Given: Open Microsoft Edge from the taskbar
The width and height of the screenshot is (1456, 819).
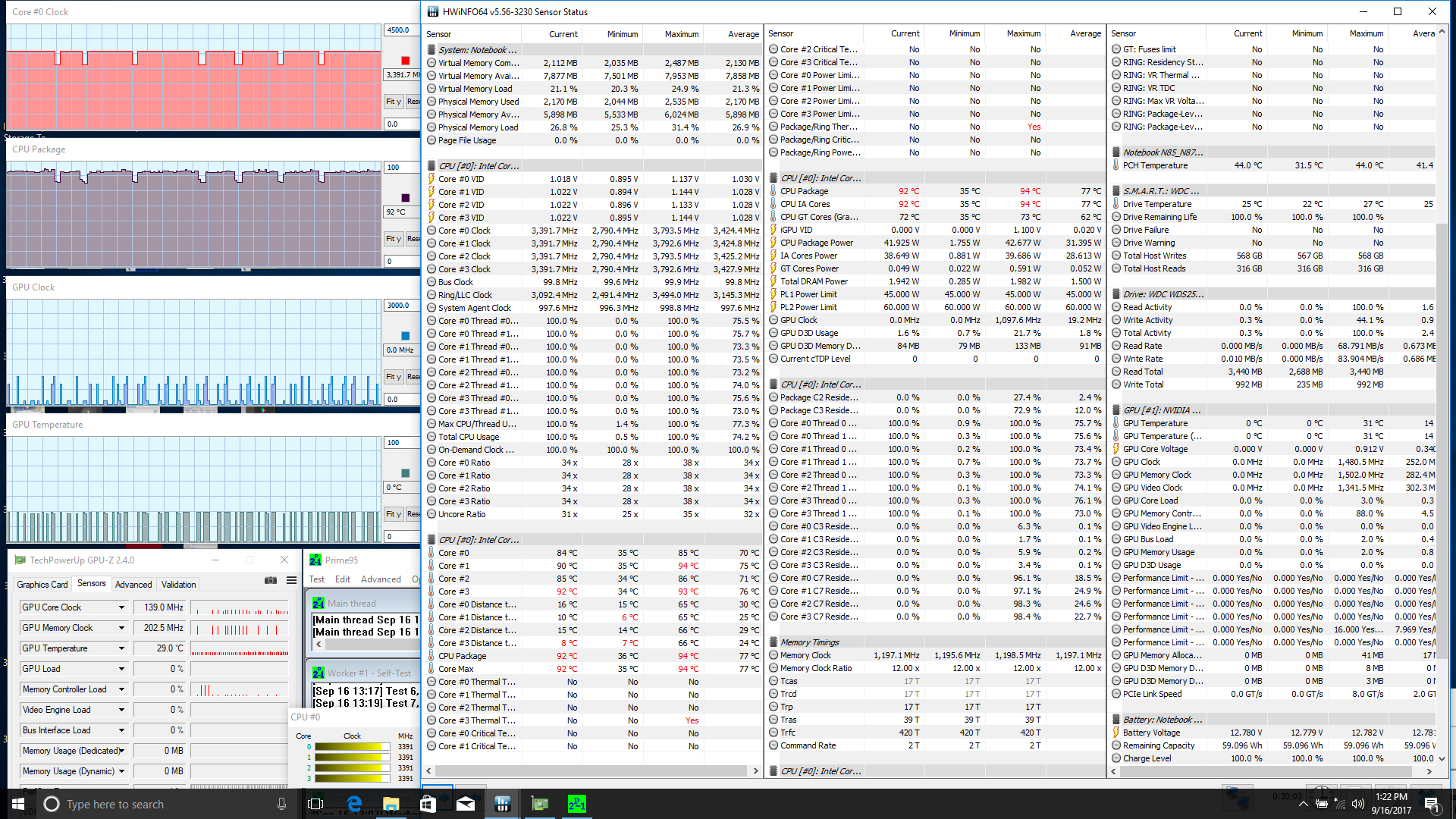Looking at the screenshot, I should 354,804.
